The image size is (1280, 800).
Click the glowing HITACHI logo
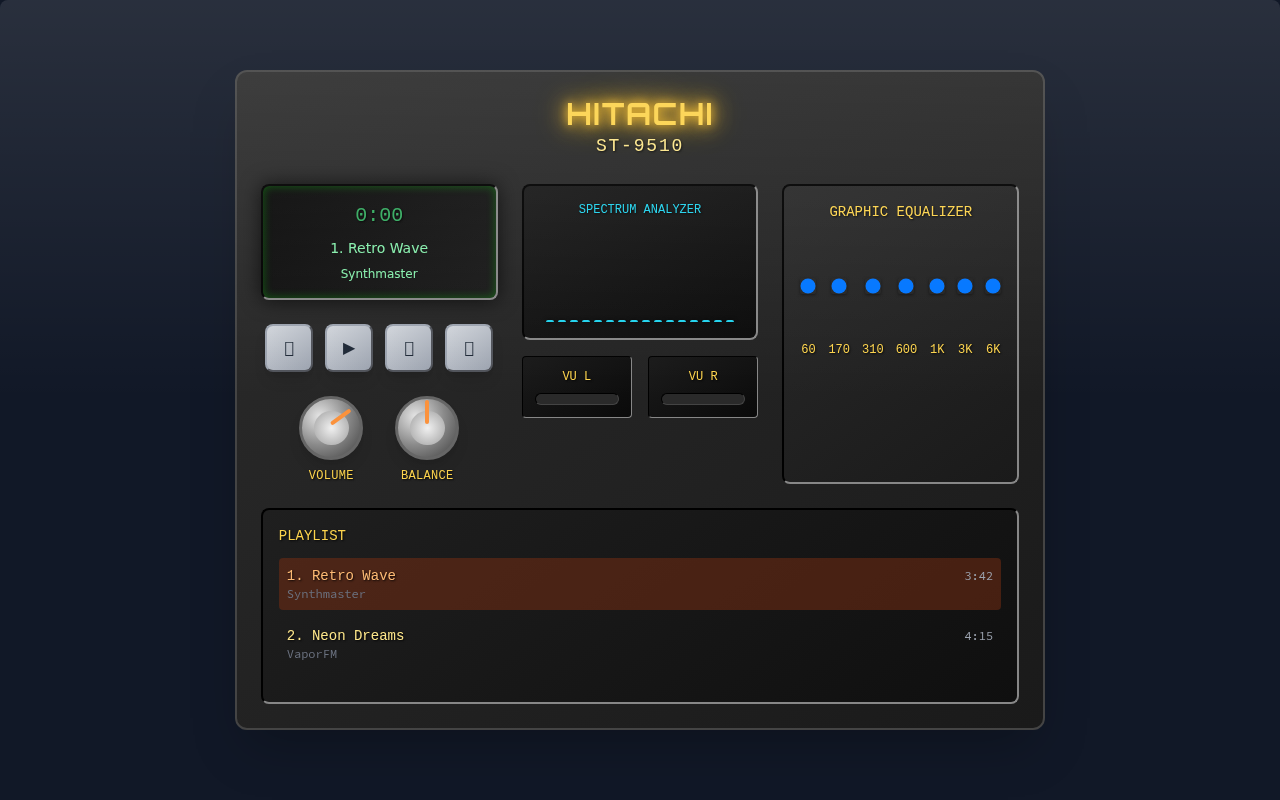[x=640, y=114]
